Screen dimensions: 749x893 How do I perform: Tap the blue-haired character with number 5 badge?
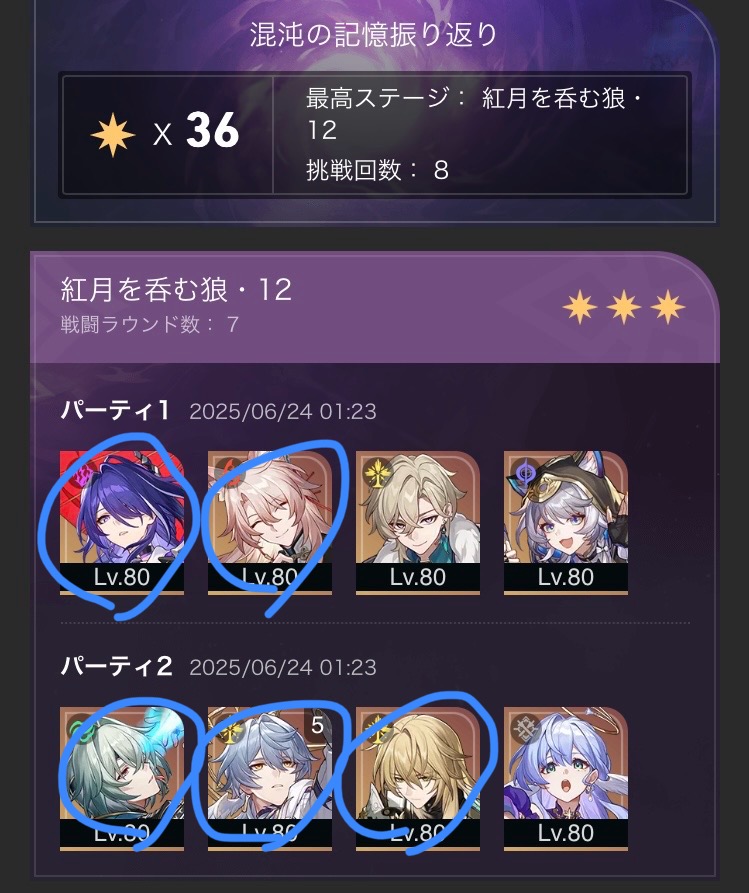pos(270,779)
